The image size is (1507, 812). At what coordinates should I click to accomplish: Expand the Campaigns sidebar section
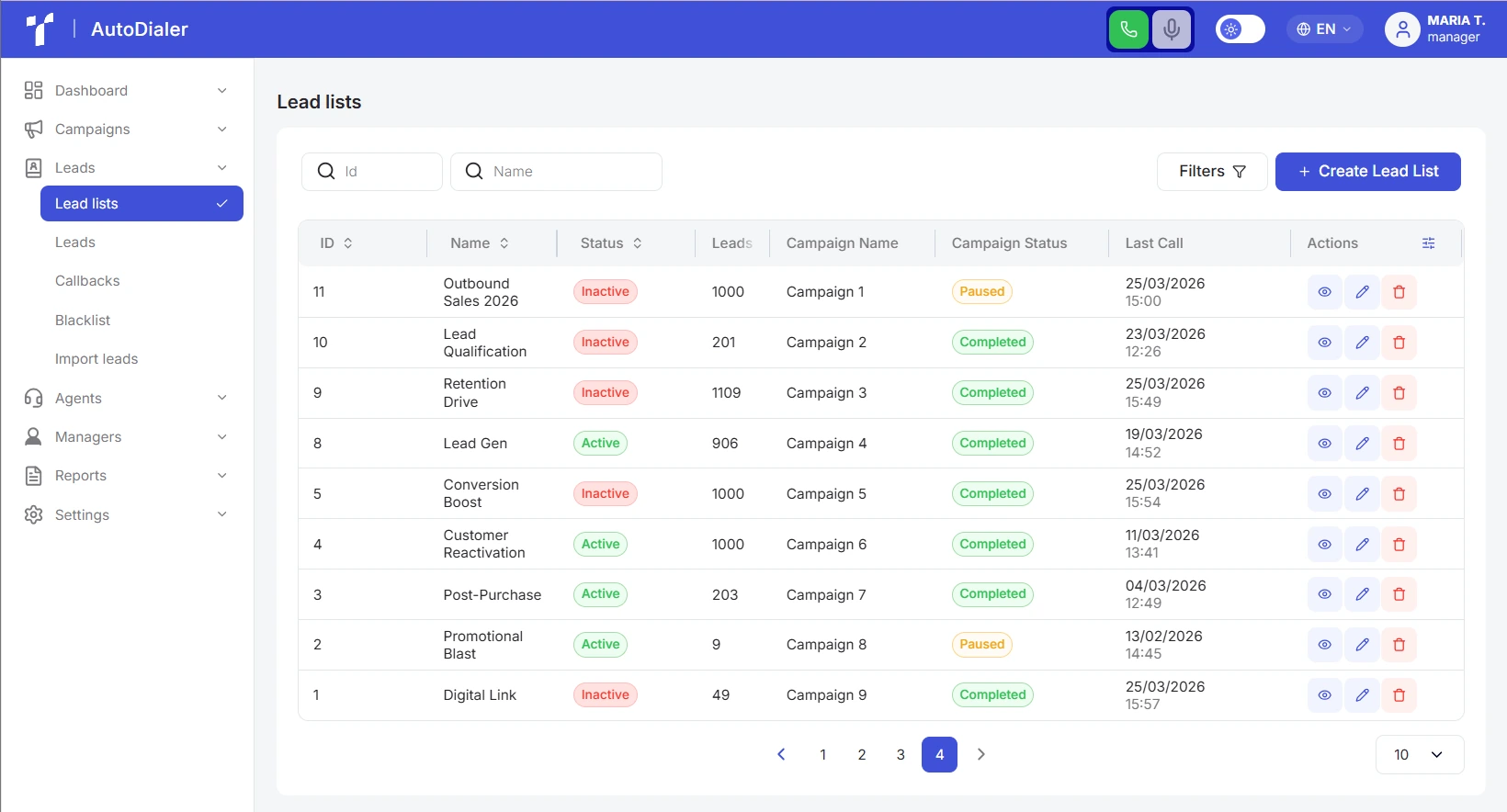[126, 130]
